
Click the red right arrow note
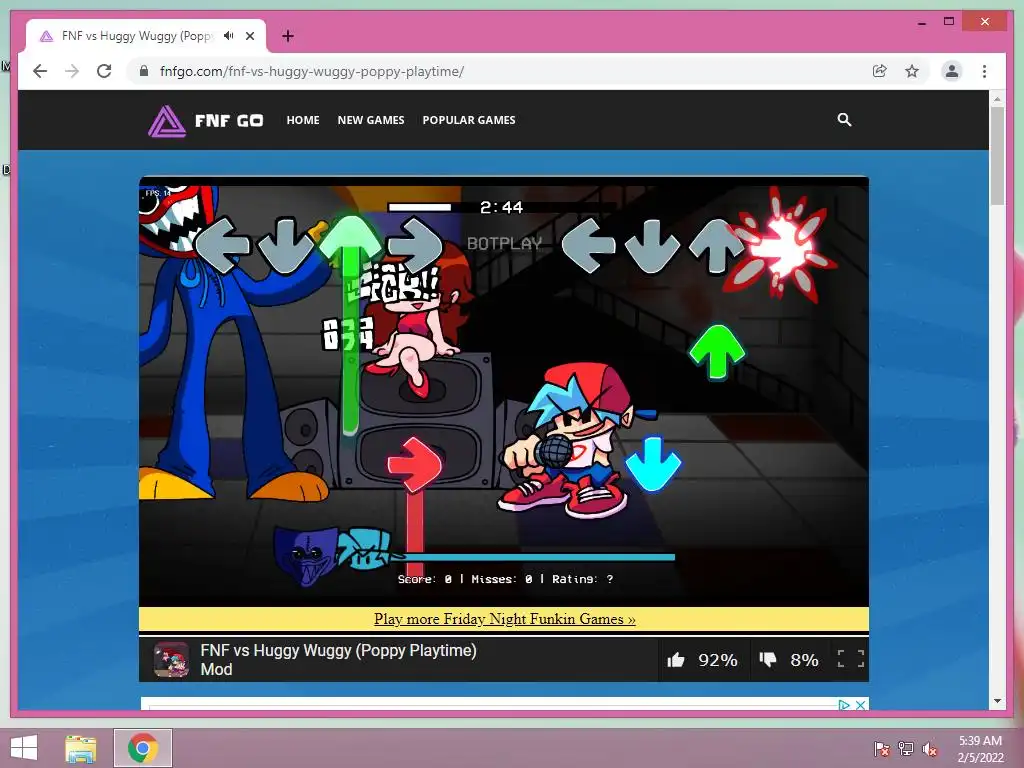414,464
